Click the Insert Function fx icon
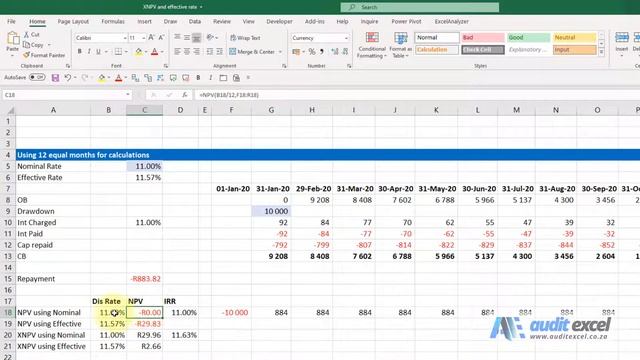 [x=184, y=95]
